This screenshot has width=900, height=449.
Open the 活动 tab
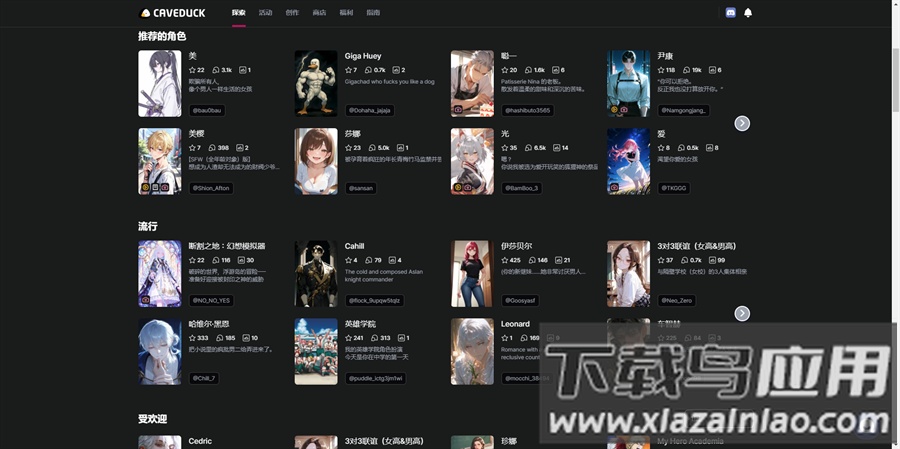point(265,13)
